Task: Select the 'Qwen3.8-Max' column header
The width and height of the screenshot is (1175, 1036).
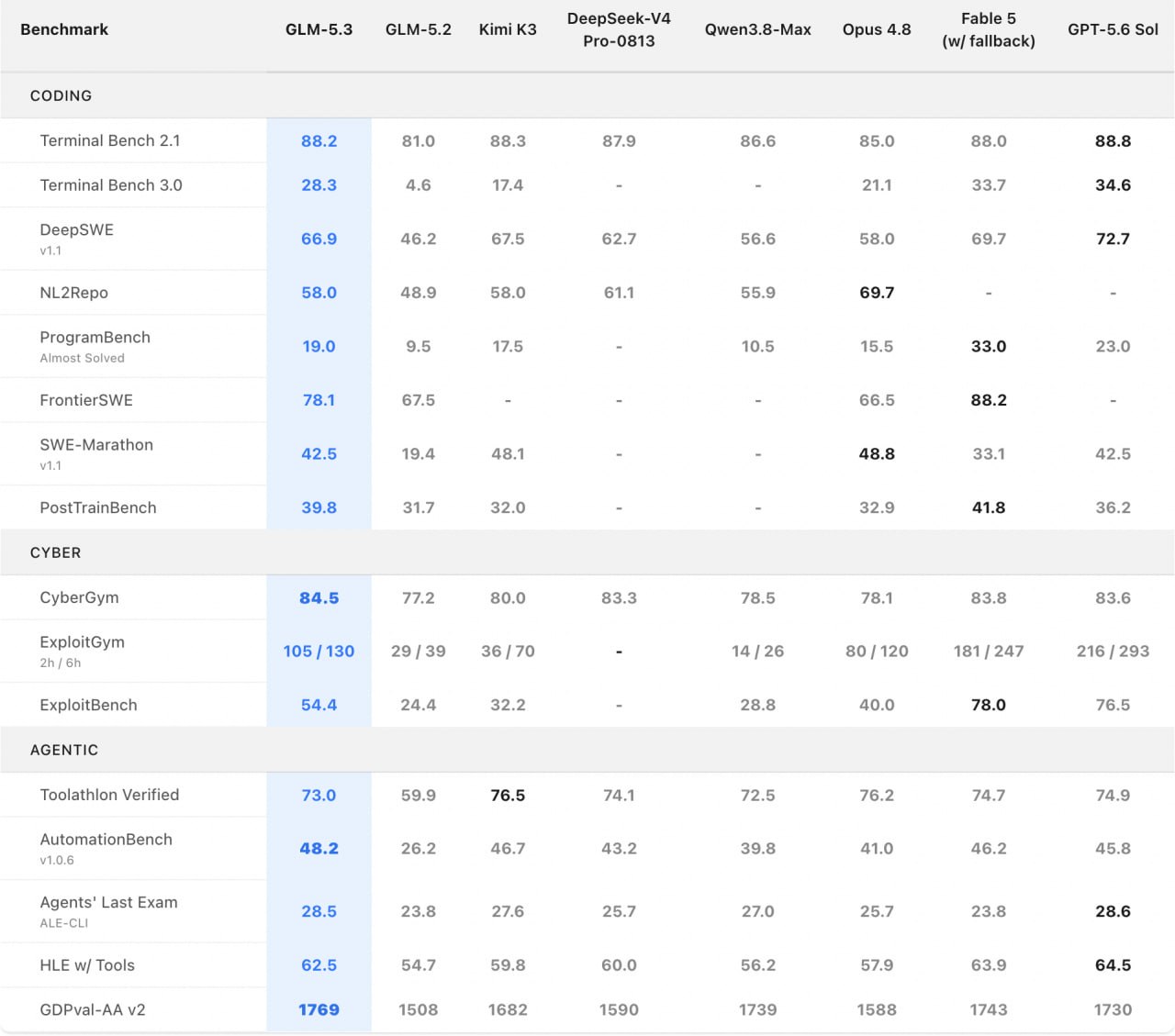Action: coord(758,29)
